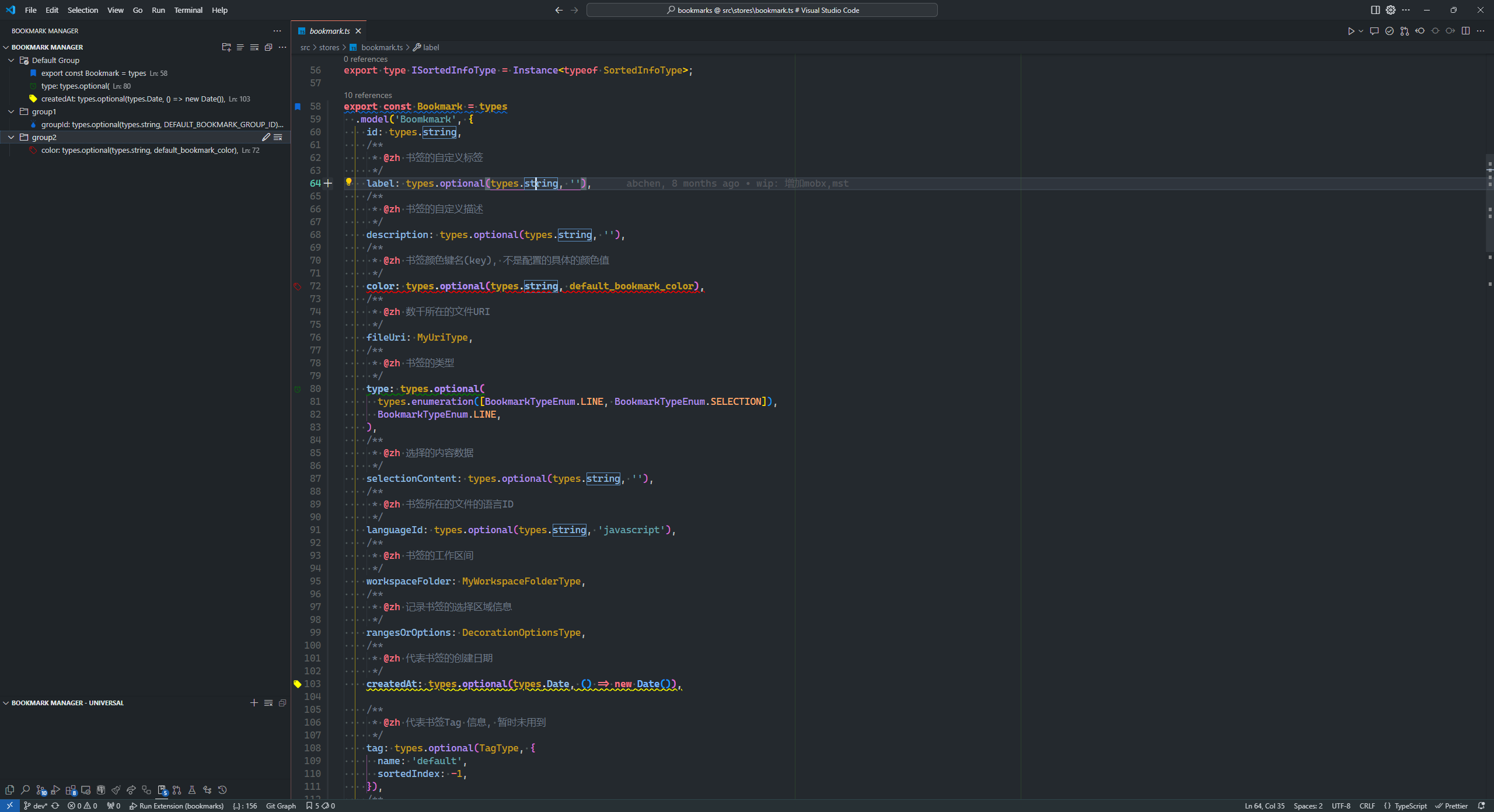Open the File menu

click(31, 10)
